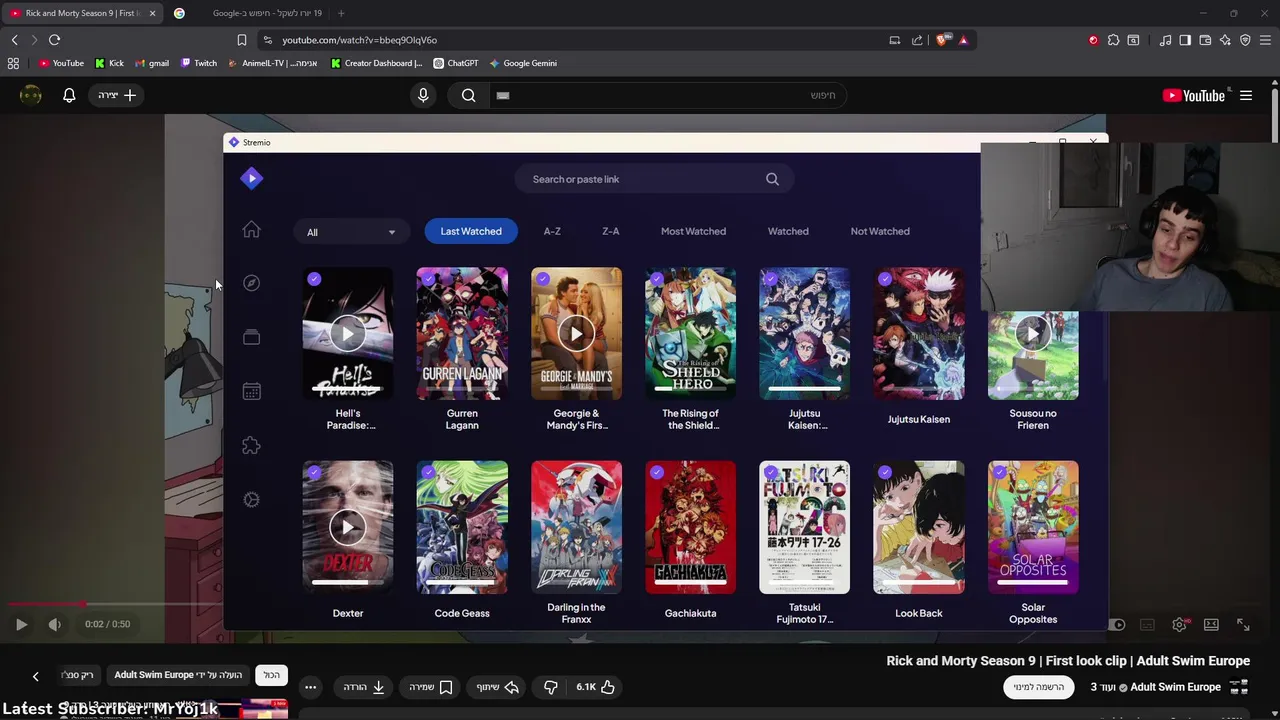Select the Watched filter tab
Viewport: 1280px width, 720px height.
[788, 231]
